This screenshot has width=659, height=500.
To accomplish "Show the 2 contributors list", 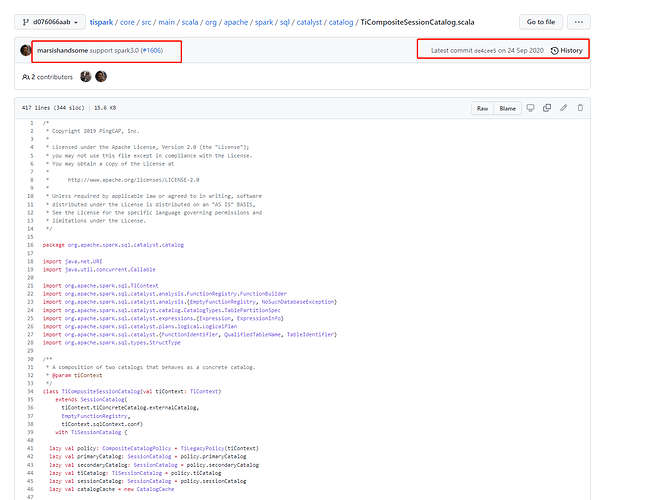I will point(47,77).
